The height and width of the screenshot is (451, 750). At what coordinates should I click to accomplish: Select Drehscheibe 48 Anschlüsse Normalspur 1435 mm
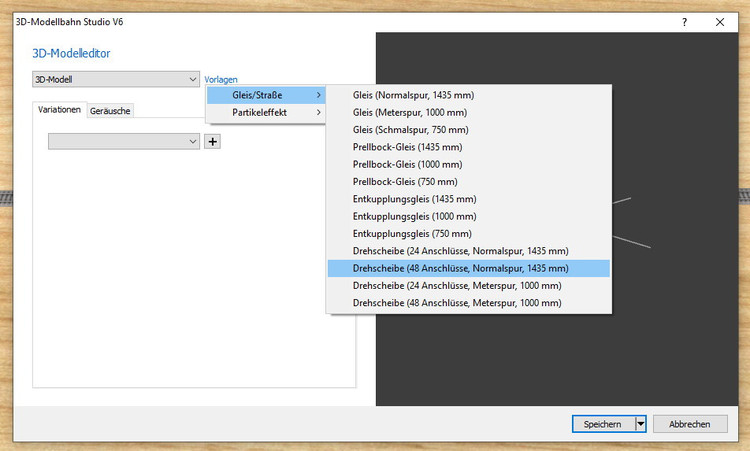[469, 268]
